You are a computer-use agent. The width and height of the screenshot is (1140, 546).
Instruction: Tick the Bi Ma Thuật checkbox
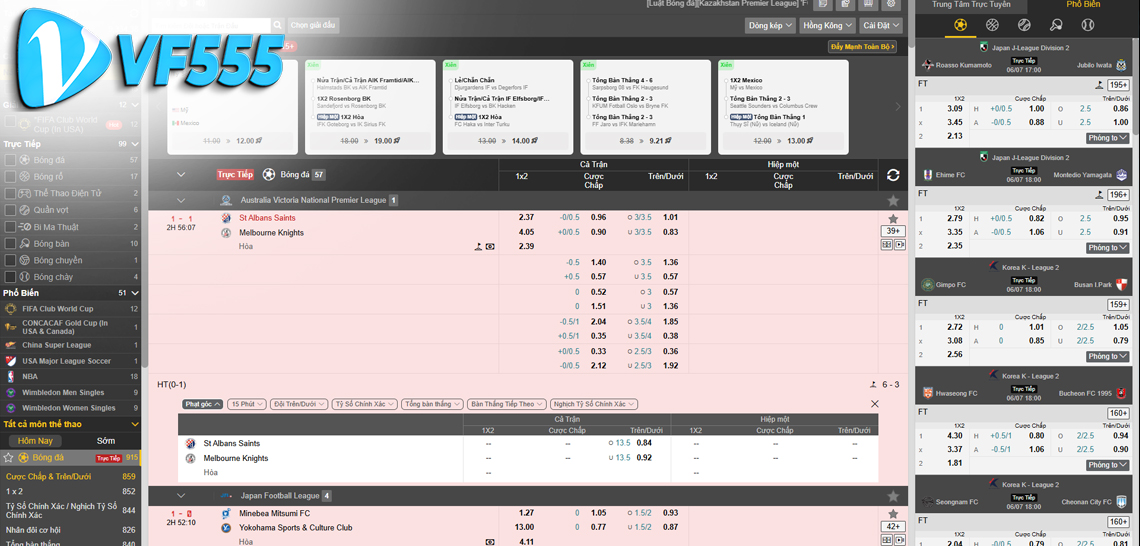[10, 227]
